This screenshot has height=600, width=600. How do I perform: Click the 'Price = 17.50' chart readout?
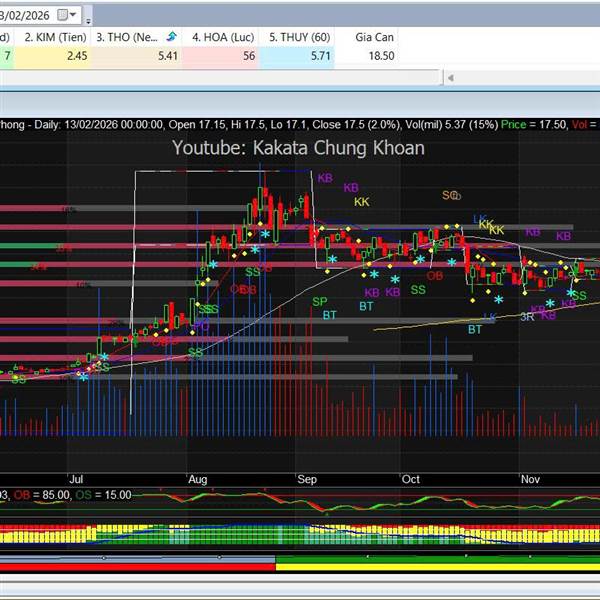534,124
